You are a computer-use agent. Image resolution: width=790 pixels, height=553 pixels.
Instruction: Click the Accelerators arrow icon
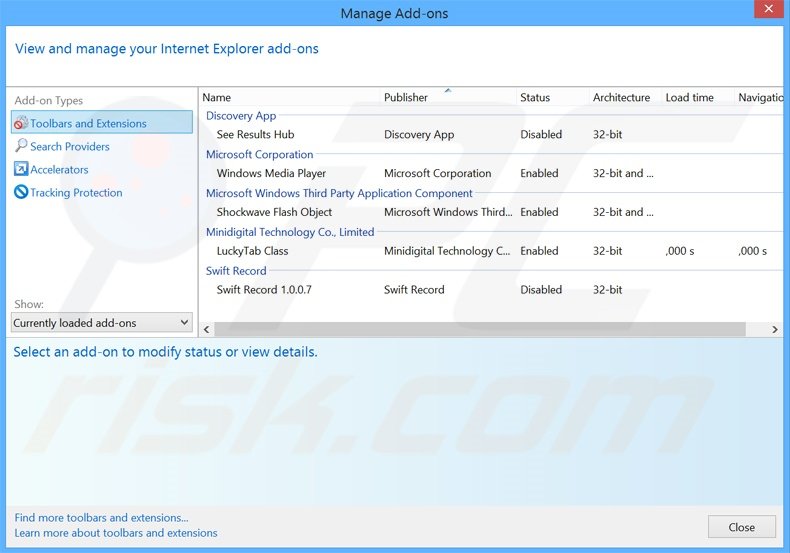coord(21,169)
